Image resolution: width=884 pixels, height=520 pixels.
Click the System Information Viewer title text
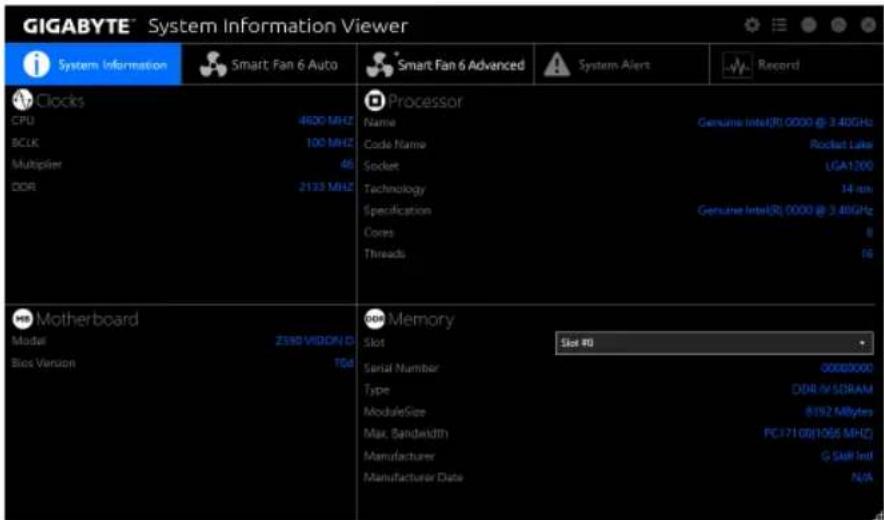277,27
